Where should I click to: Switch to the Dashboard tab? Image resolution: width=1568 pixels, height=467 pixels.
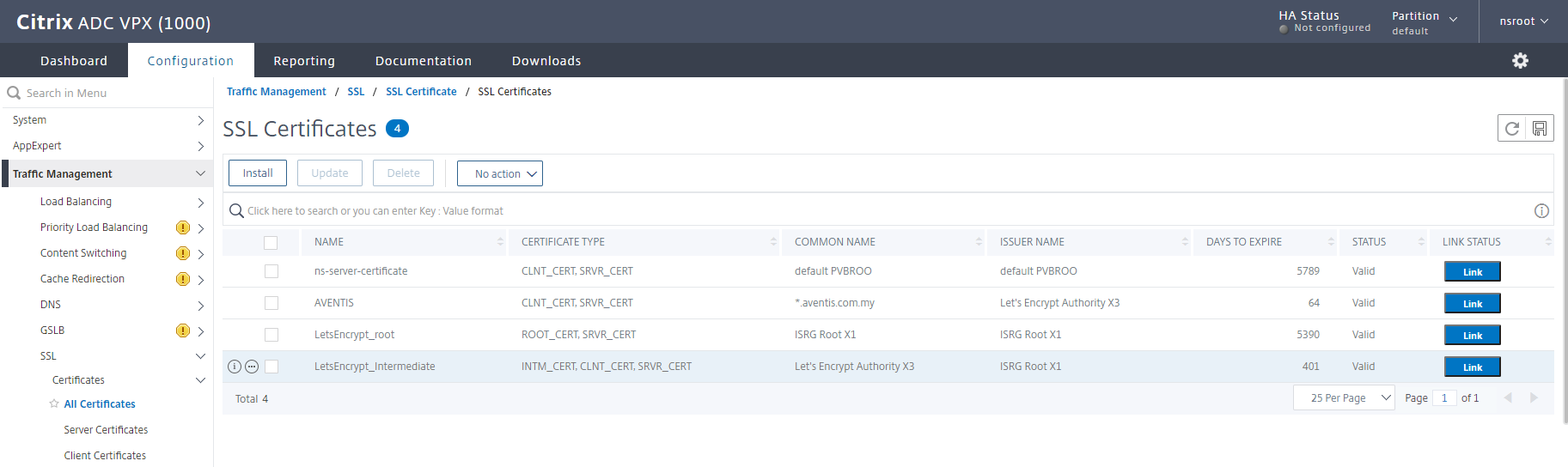(x=74, y=61)
